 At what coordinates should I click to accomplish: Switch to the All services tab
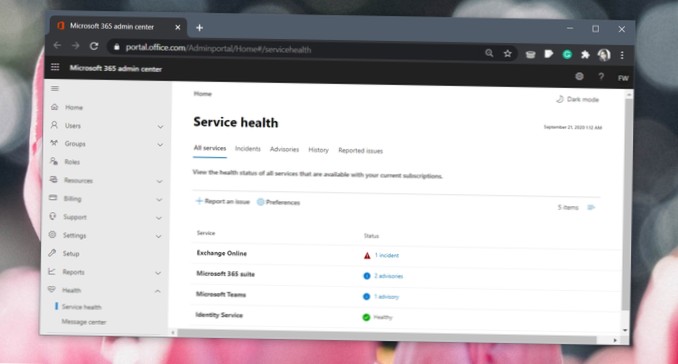210,148
